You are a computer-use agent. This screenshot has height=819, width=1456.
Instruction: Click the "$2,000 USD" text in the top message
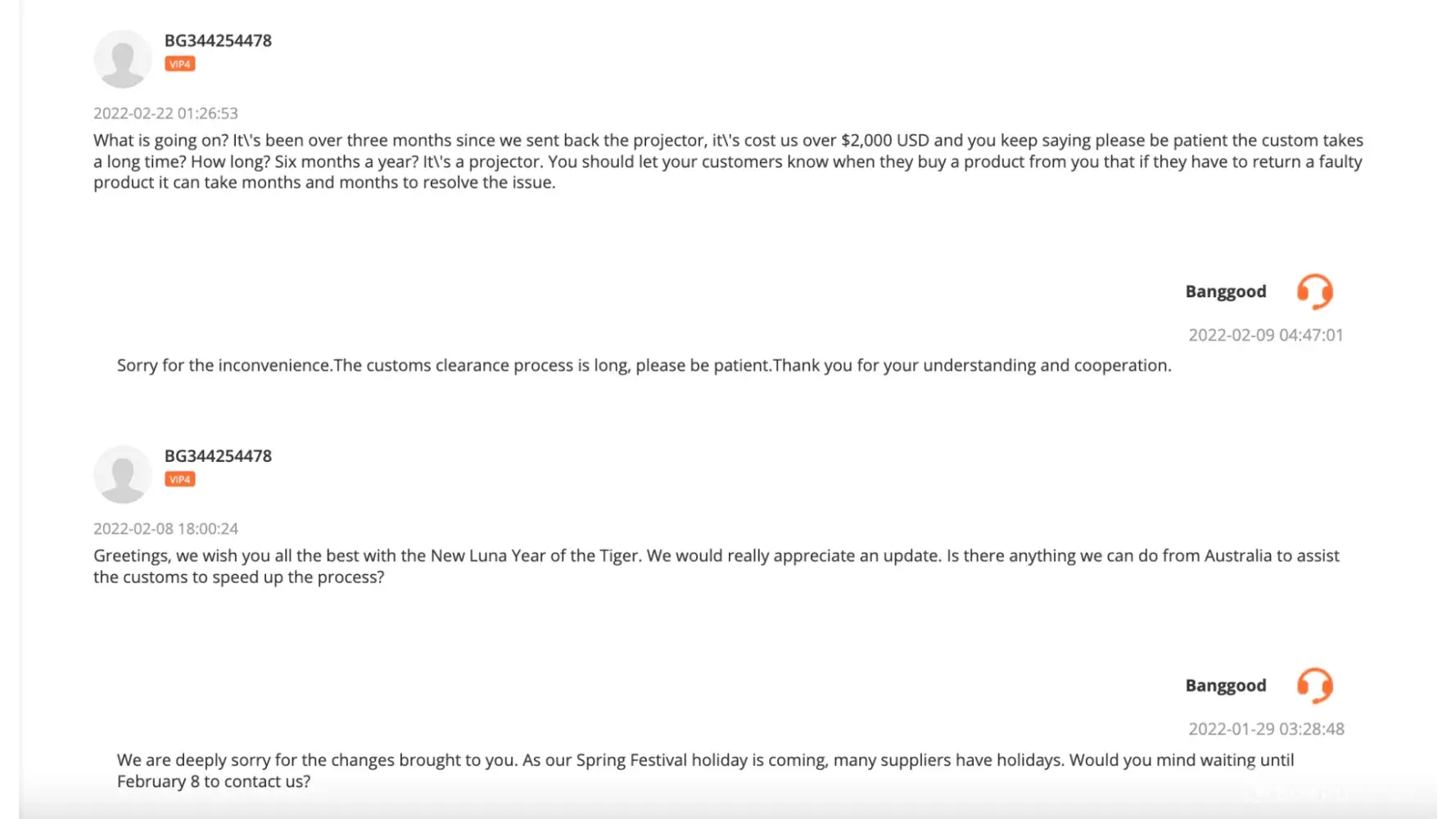click(x=884, y=141)
